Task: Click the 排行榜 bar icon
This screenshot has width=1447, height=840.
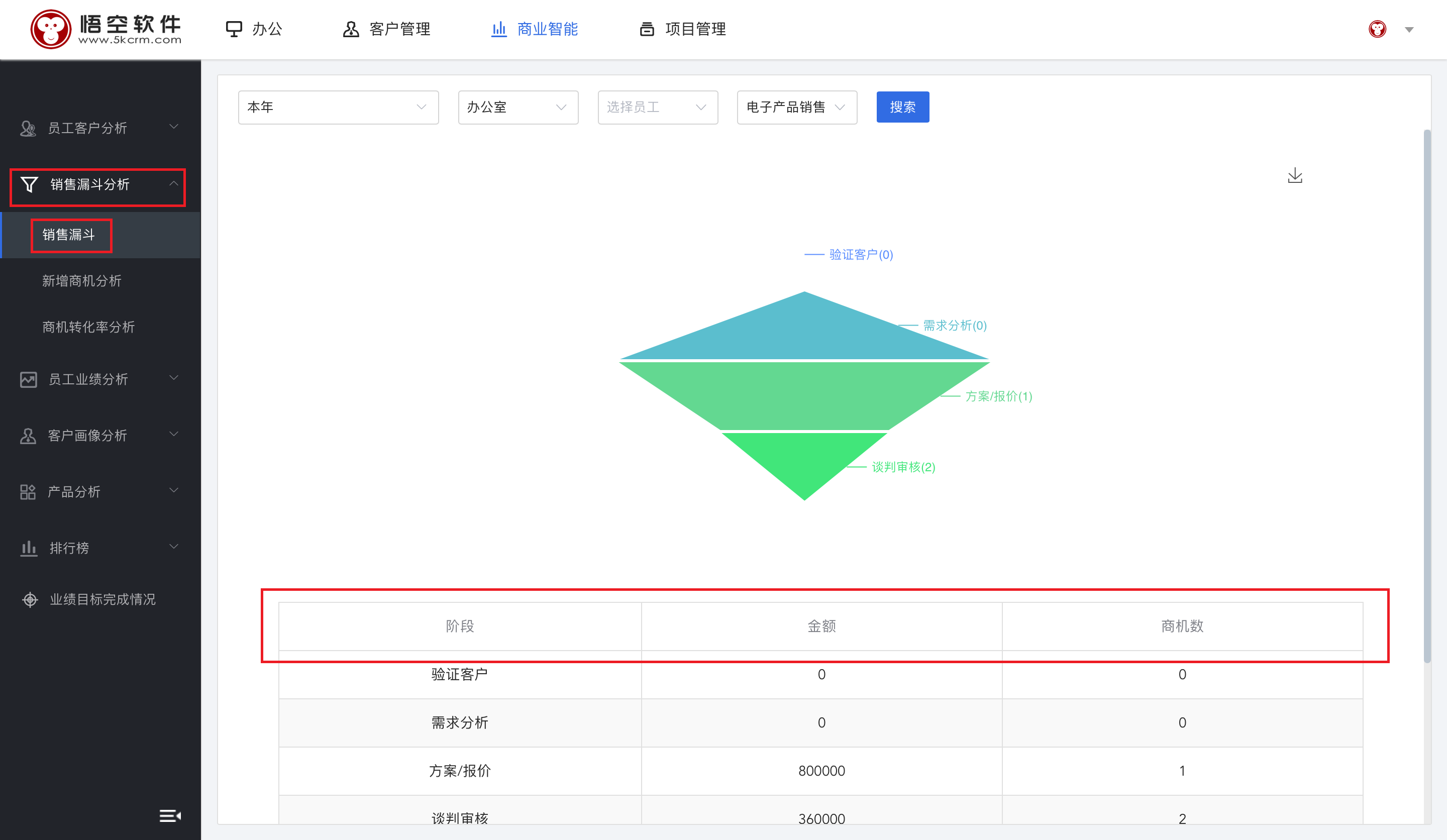Action: [x=29, y=548]
